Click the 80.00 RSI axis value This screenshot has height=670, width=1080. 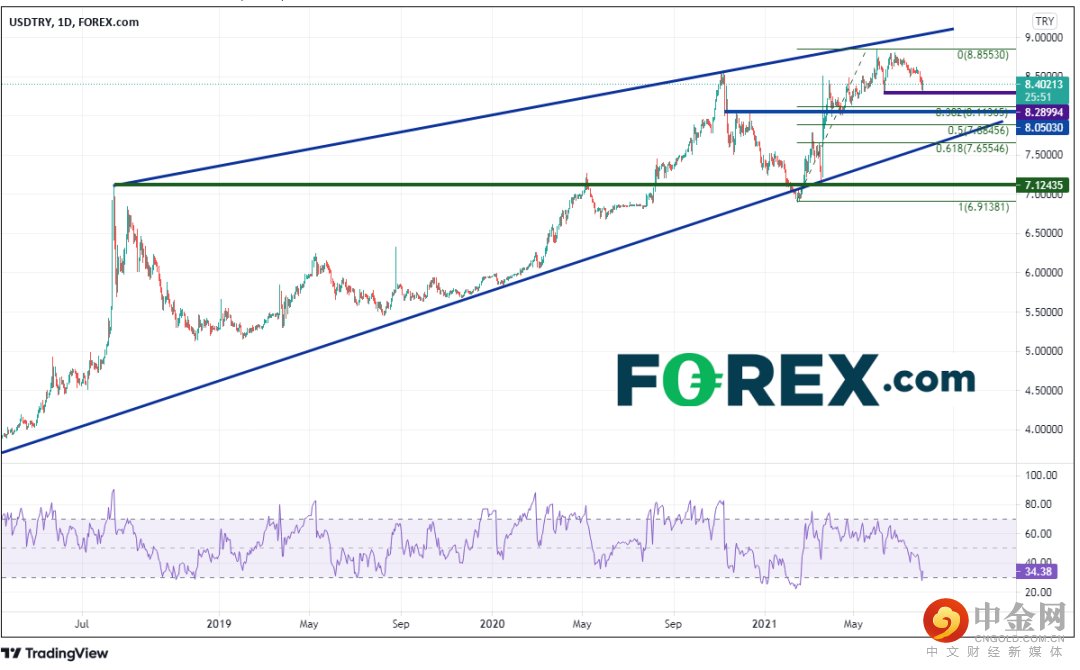pyautogui.click(x=1039, y=504)
